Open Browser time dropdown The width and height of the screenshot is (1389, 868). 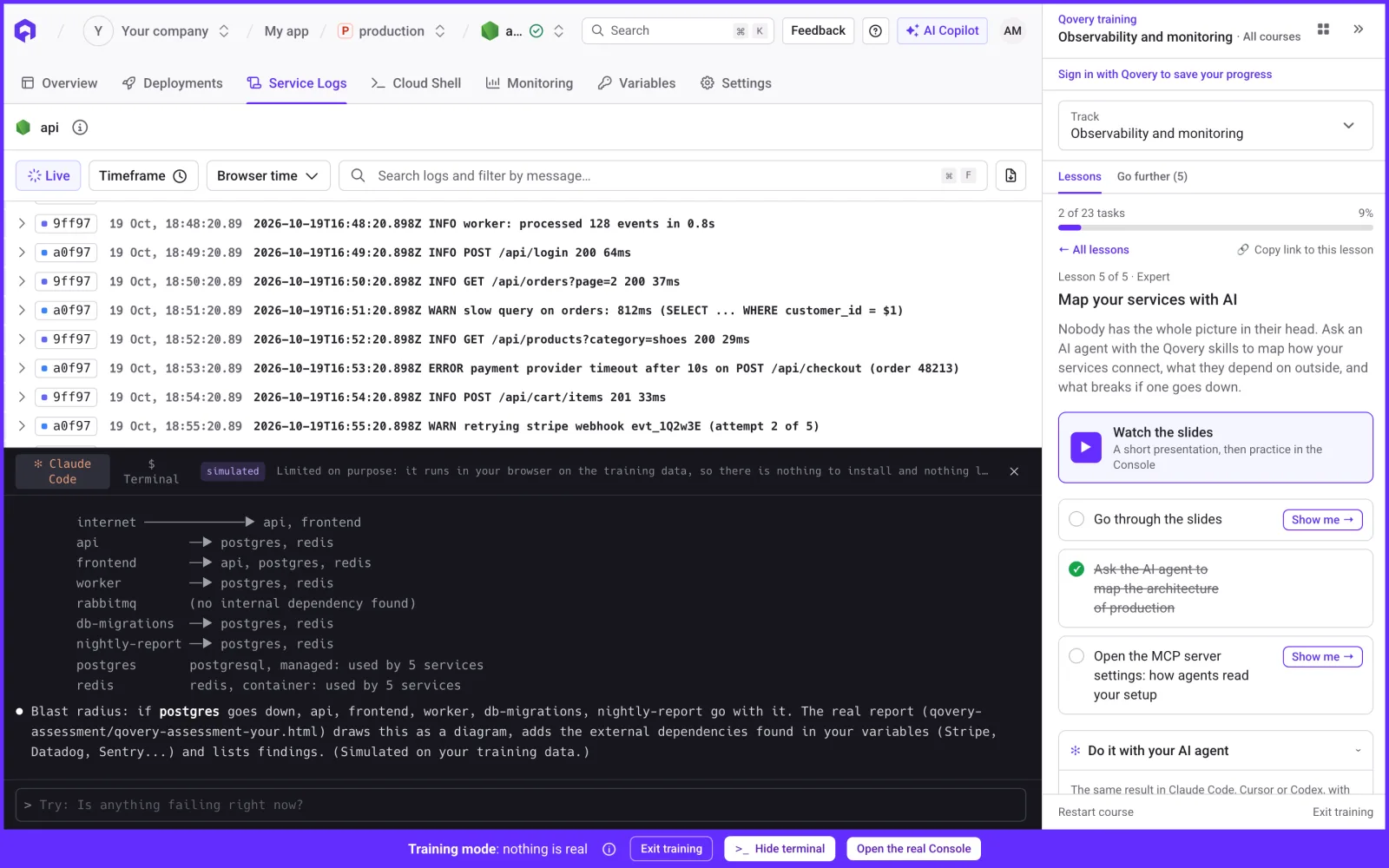coord(268,175)
